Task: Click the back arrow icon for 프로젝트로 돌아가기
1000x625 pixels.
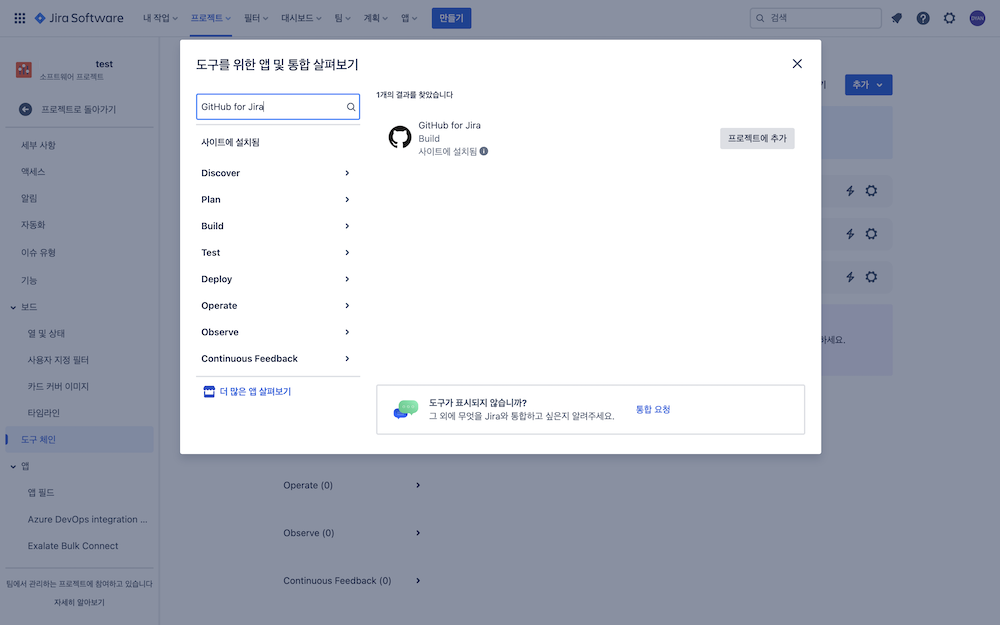Action: (x=26, y=109)
